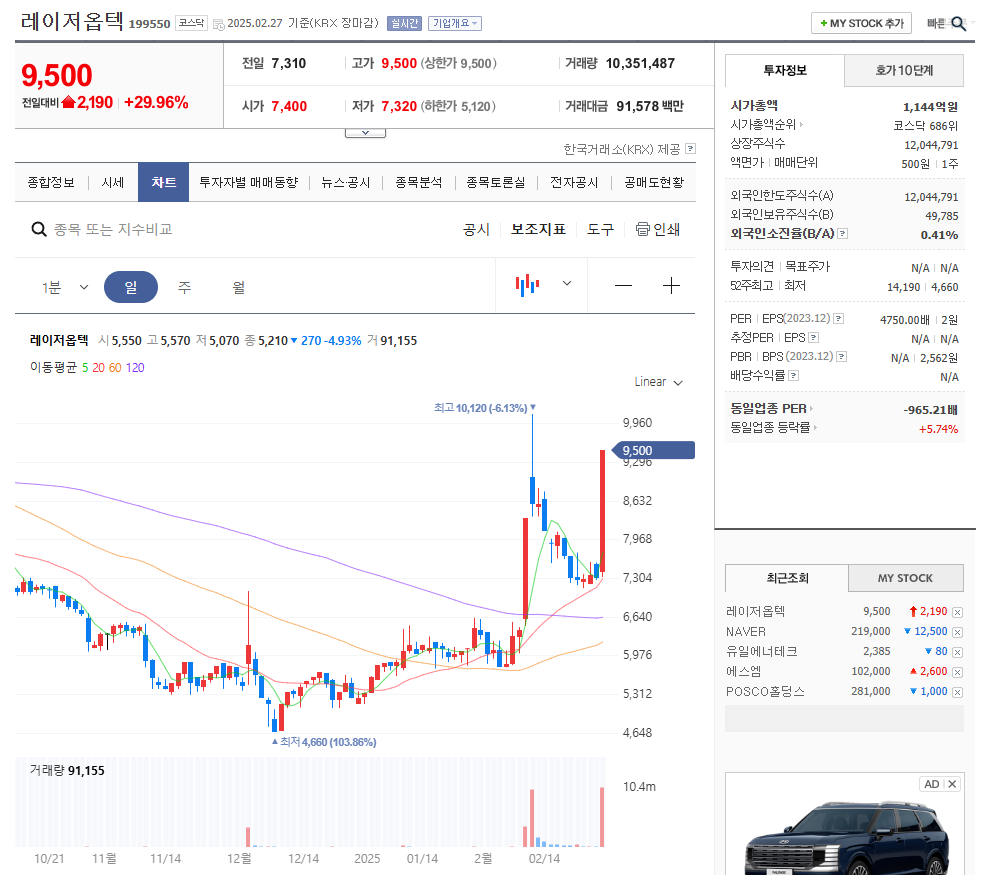
Task: Open the 기업개요 dropdown
Action: click(455, 24)
